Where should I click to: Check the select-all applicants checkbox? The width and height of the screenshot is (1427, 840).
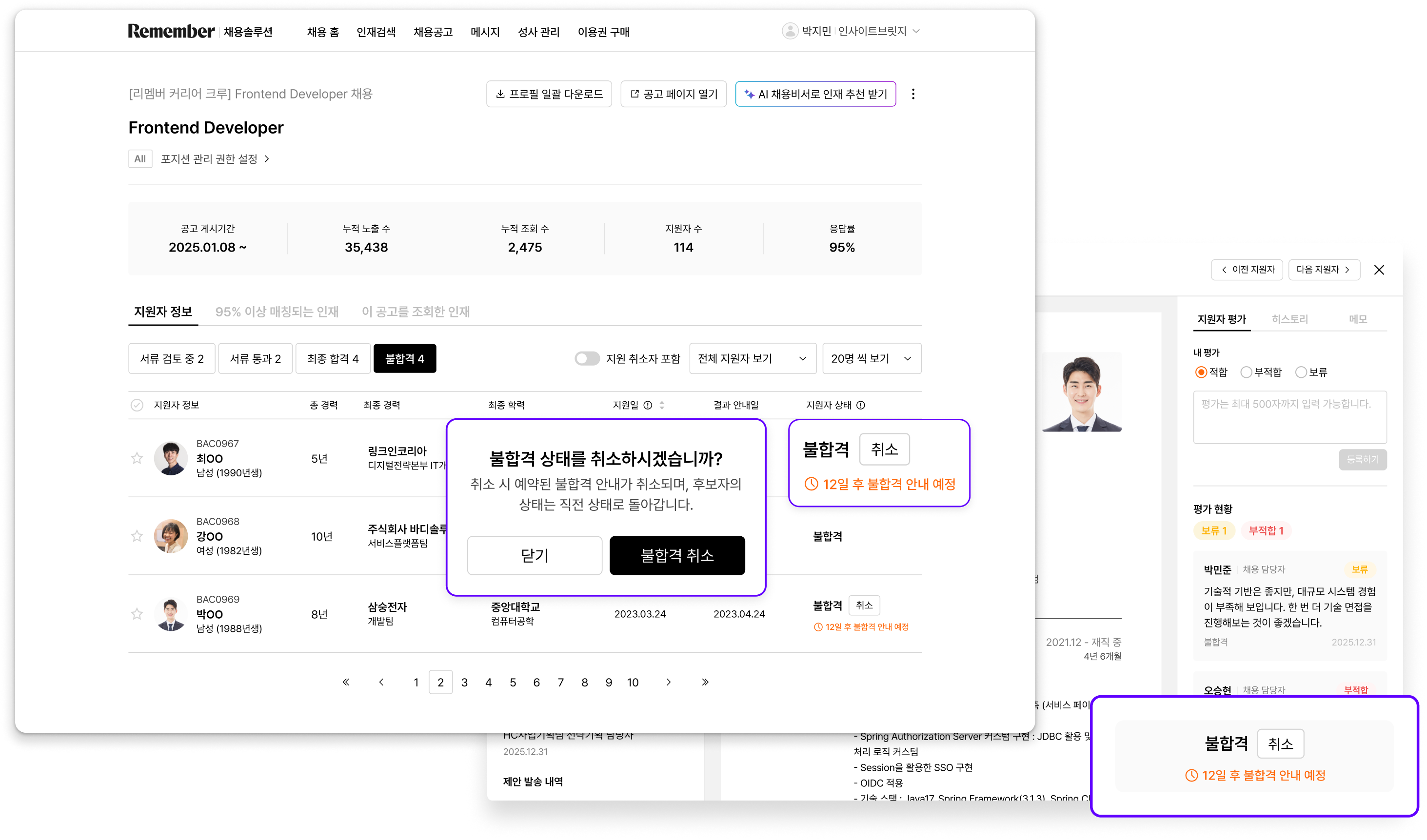click(x=137, y=405)
